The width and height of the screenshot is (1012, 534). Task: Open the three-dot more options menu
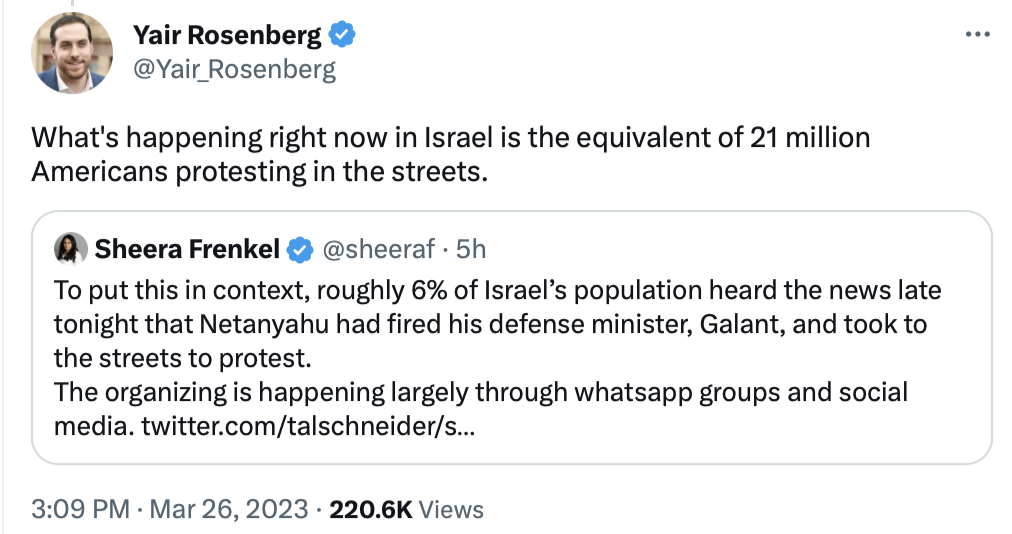coord(976,35)
